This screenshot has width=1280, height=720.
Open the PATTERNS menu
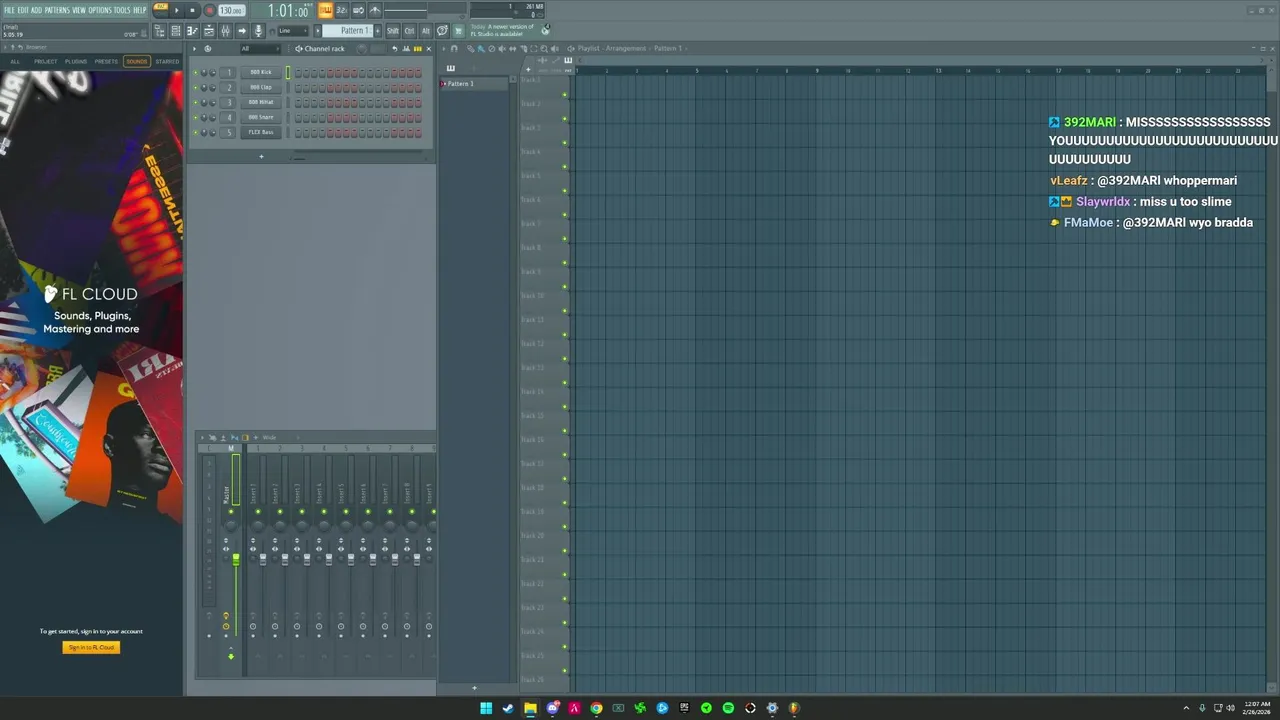(57, 10)
